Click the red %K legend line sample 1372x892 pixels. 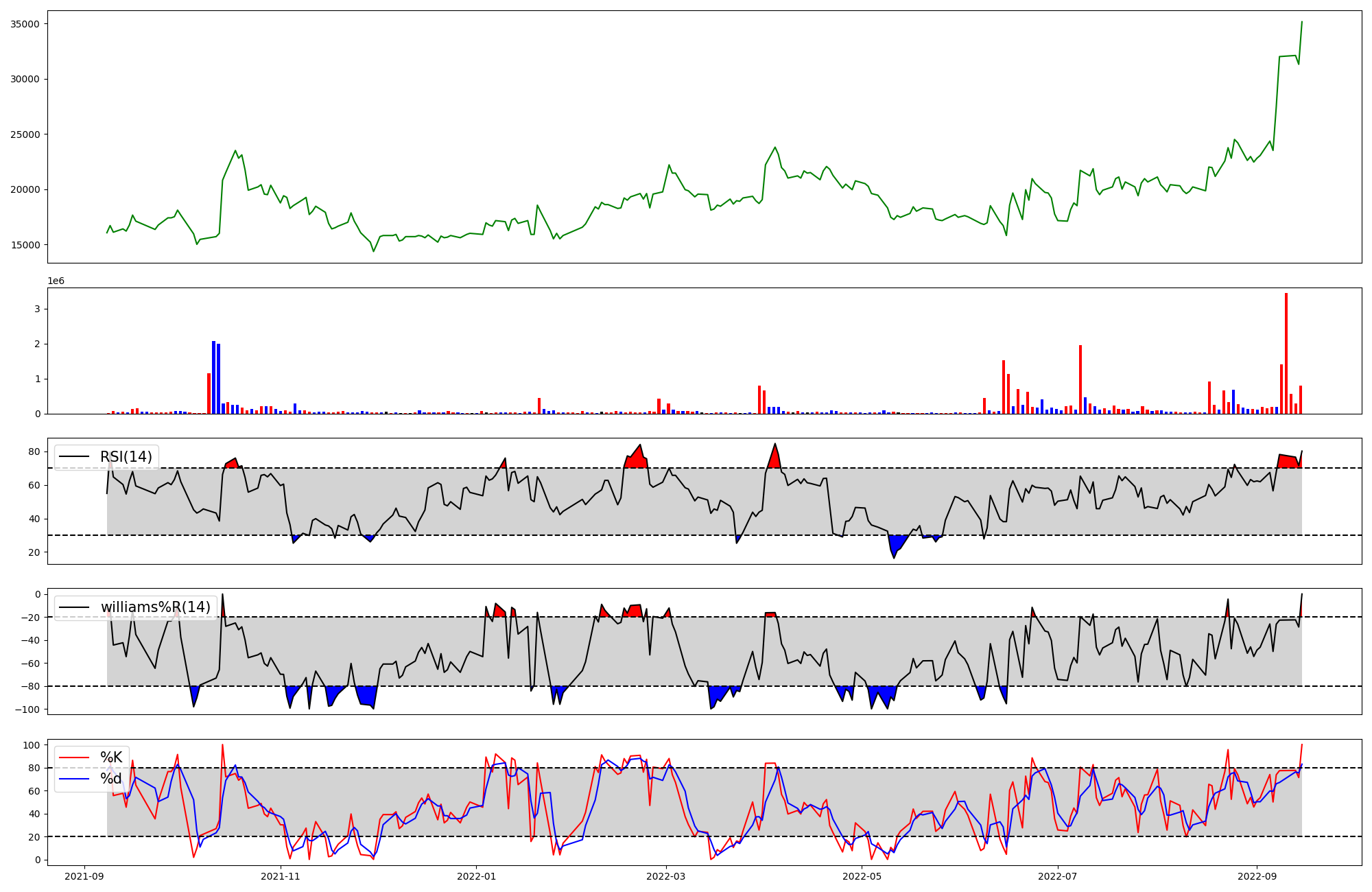(x=74, y=758)
